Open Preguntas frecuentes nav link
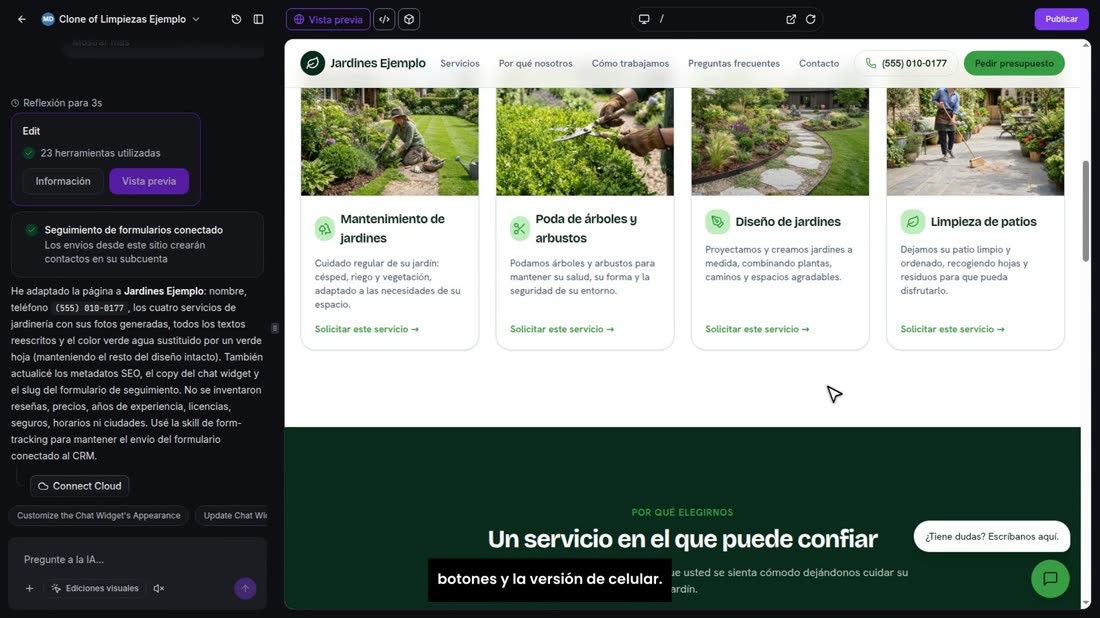This screenshot has height=618, width=1100. point(734,63)
